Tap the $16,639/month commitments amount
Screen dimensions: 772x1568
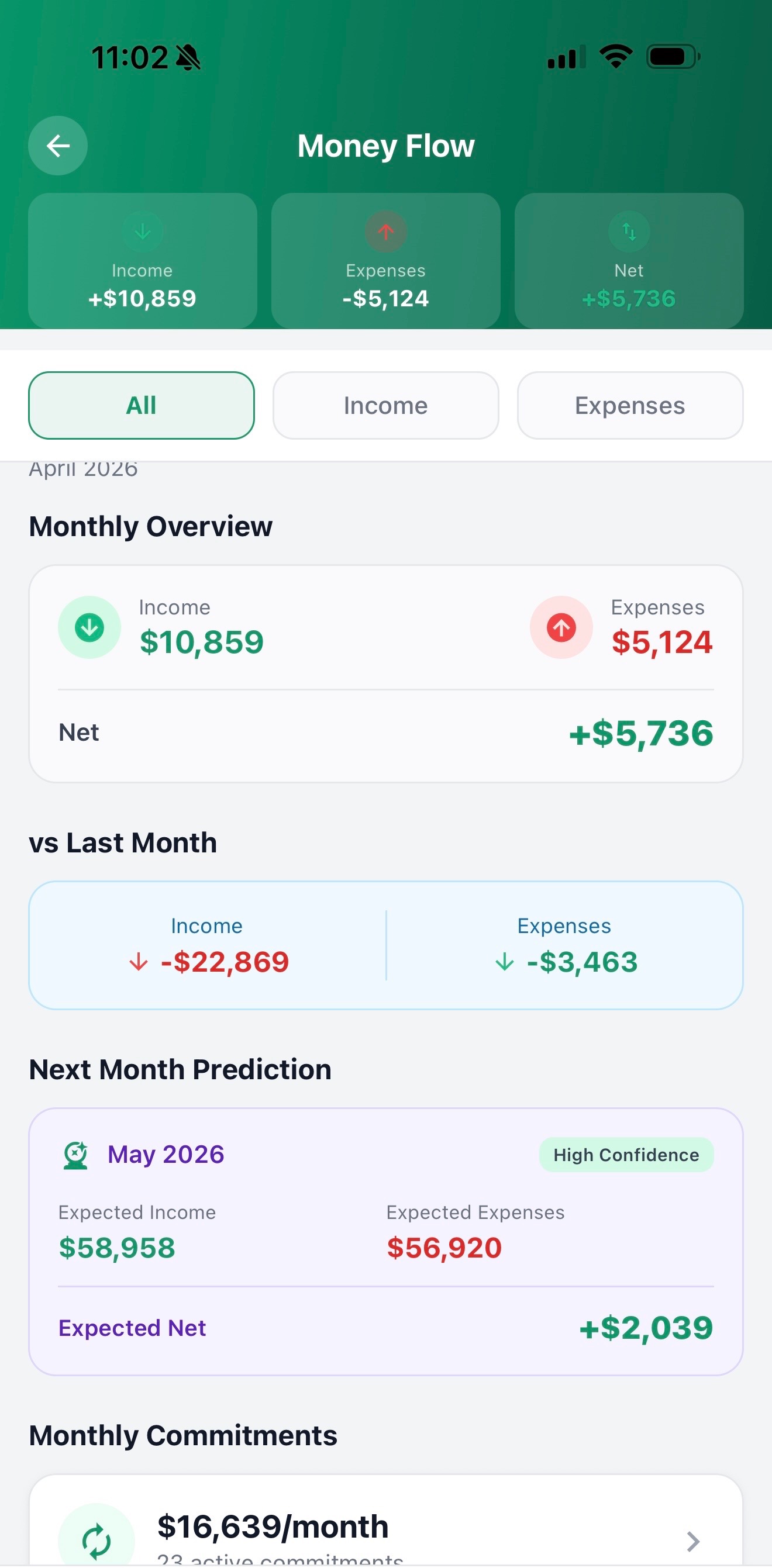click(x=273, y=1526)
